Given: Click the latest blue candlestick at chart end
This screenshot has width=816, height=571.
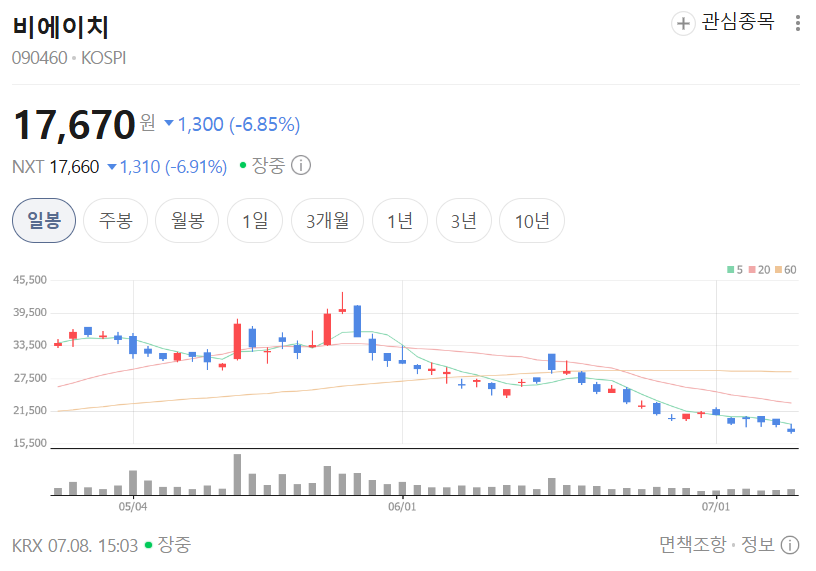Looking at the screenshot, I should pyautogui.click(x=791, y=429).
